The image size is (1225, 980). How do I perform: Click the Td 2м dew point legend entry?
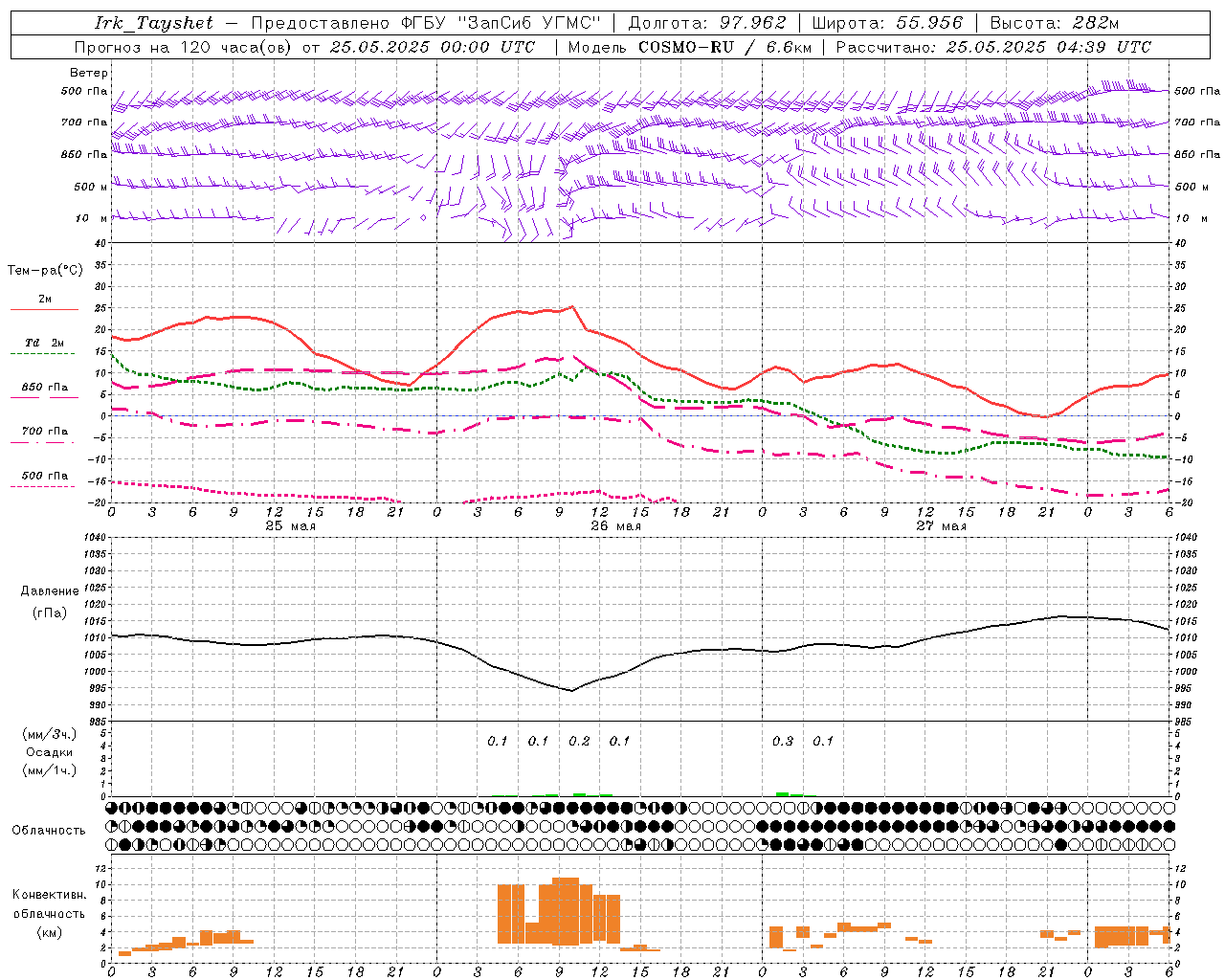(45, 343)
